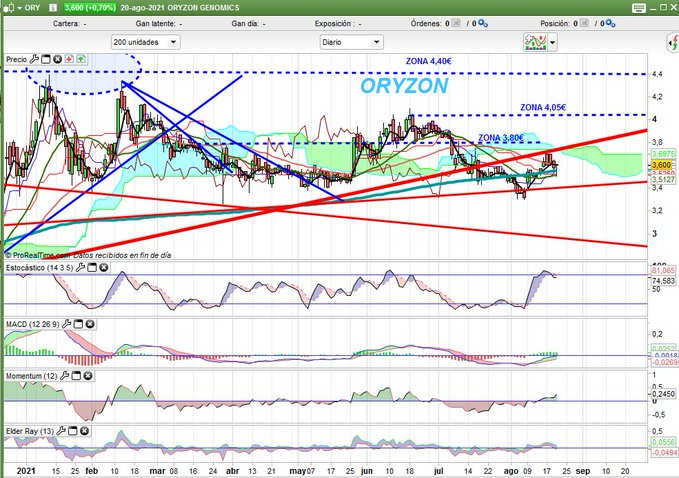Select the Momentum (12) label
Image resolution: width=679 pixels, height=478 pixels.
point(32,376)
